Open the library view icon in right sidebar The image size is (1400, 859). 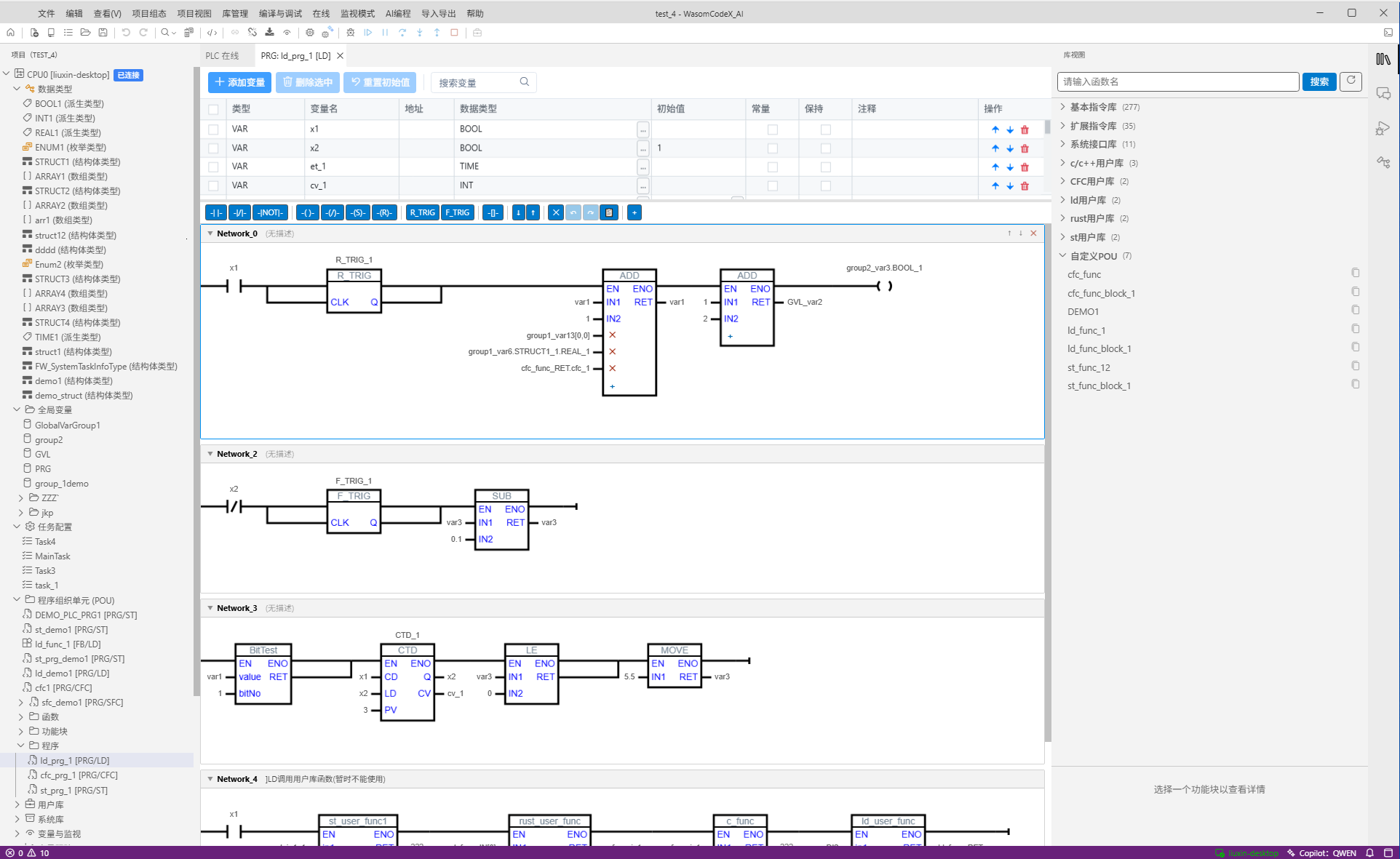1383,59
